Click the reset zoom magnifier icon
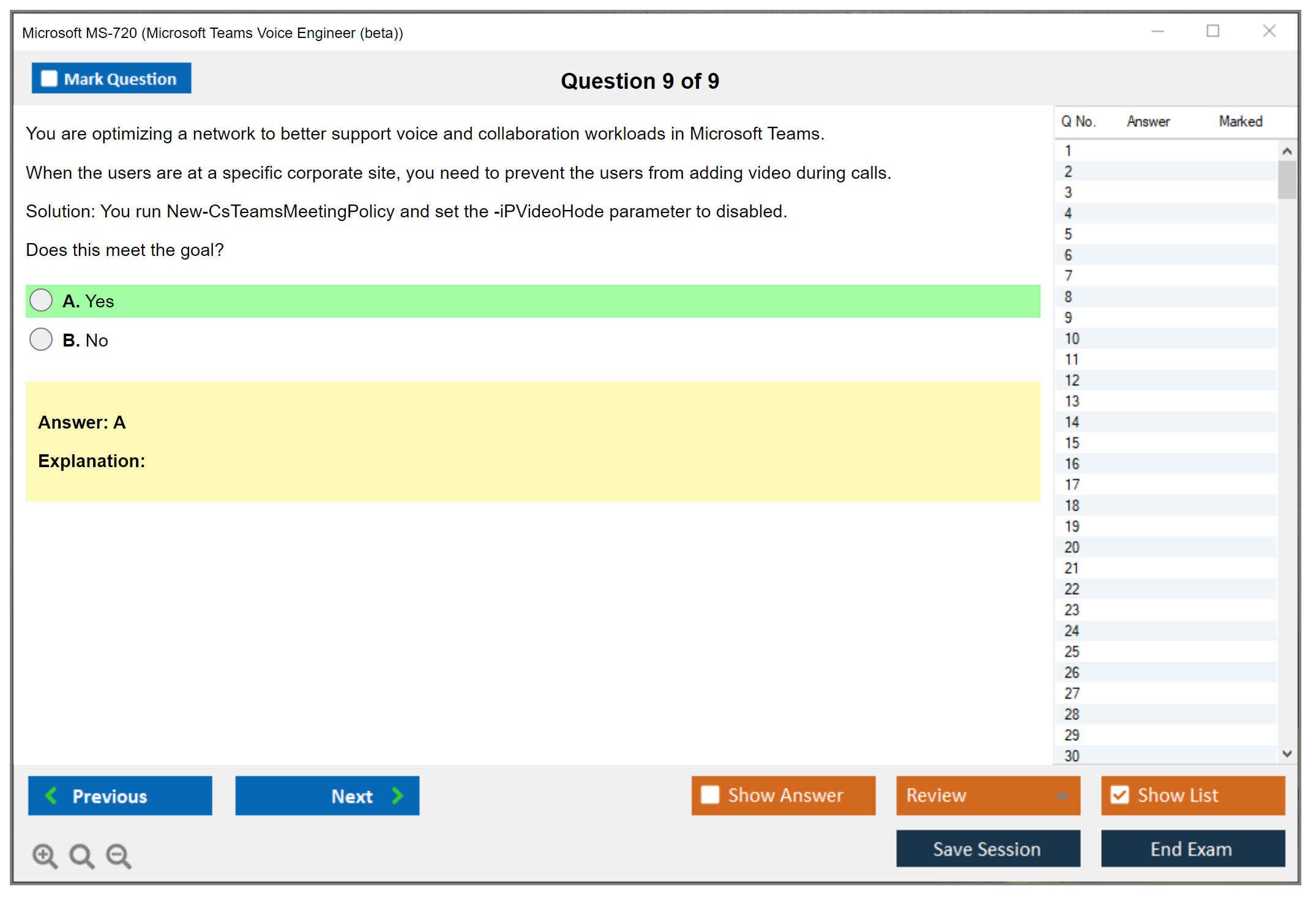The height and width of the screenshot is (900, 1316). click(x=81, y=855)
